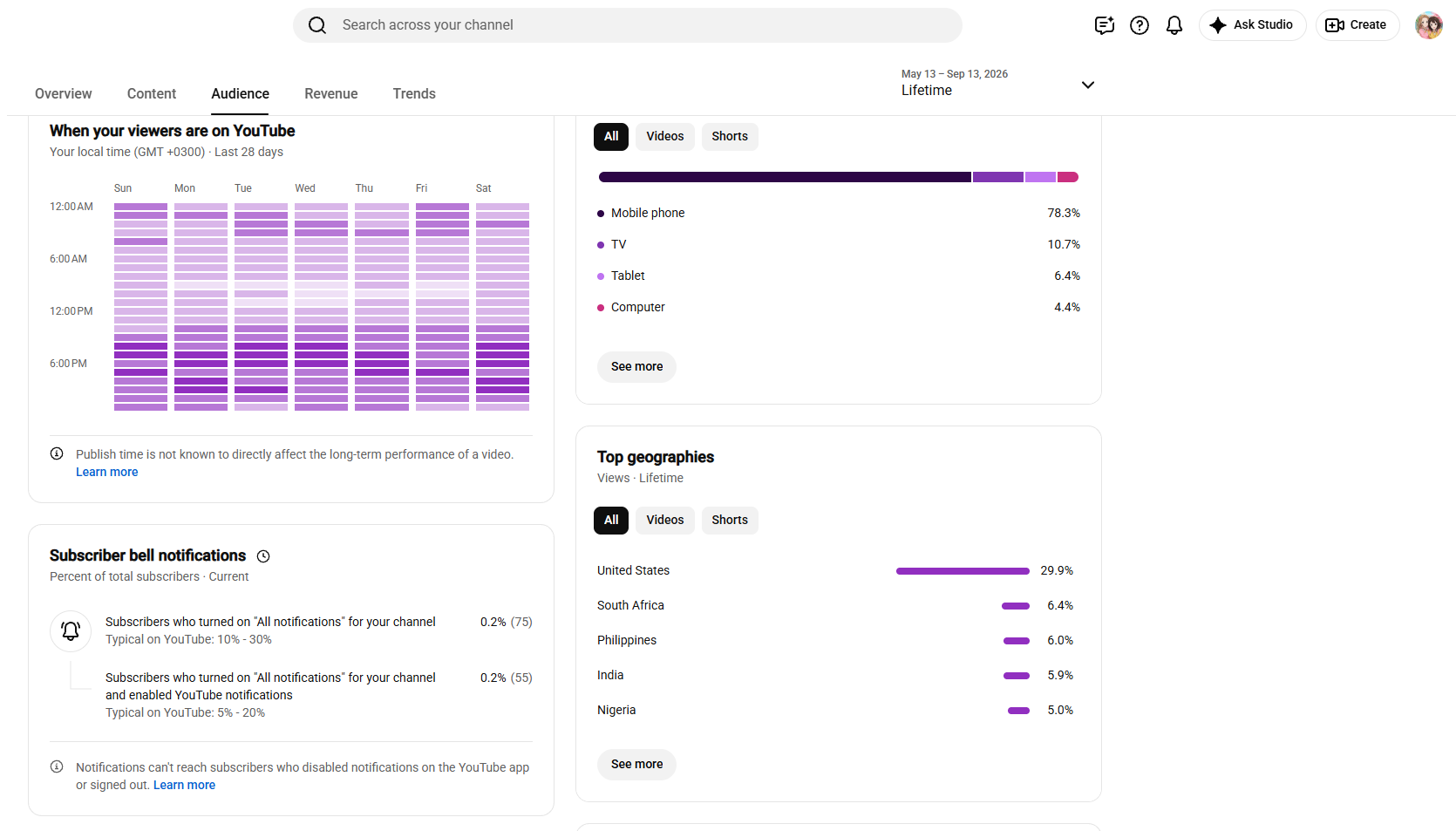Image resolution: width=1456 pixels, height=831 pixels.
Task: Expand Top geographies with See more
Action: point(636,764)
